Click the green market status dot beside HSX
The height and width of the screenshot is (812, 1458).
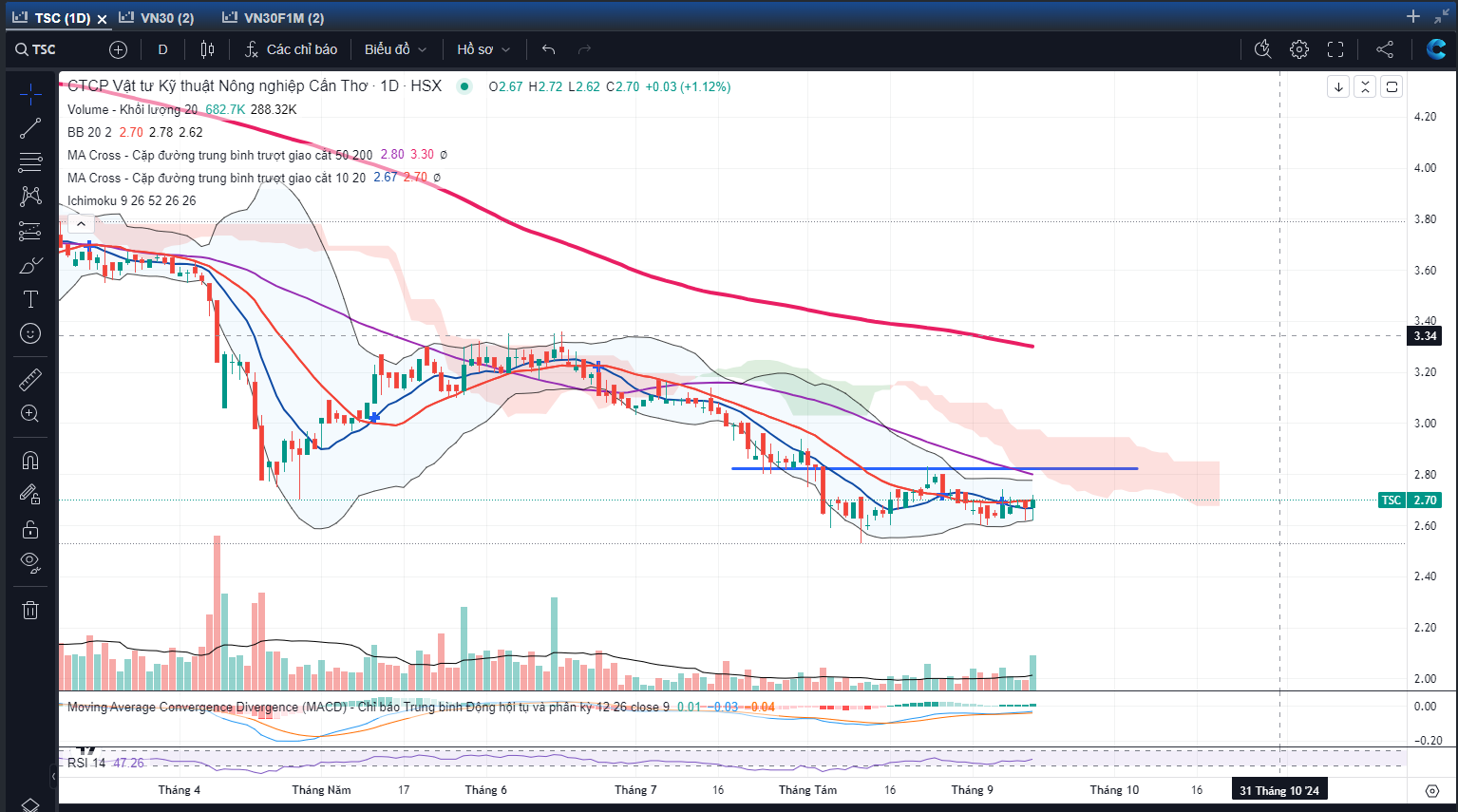tap(464, 86)
